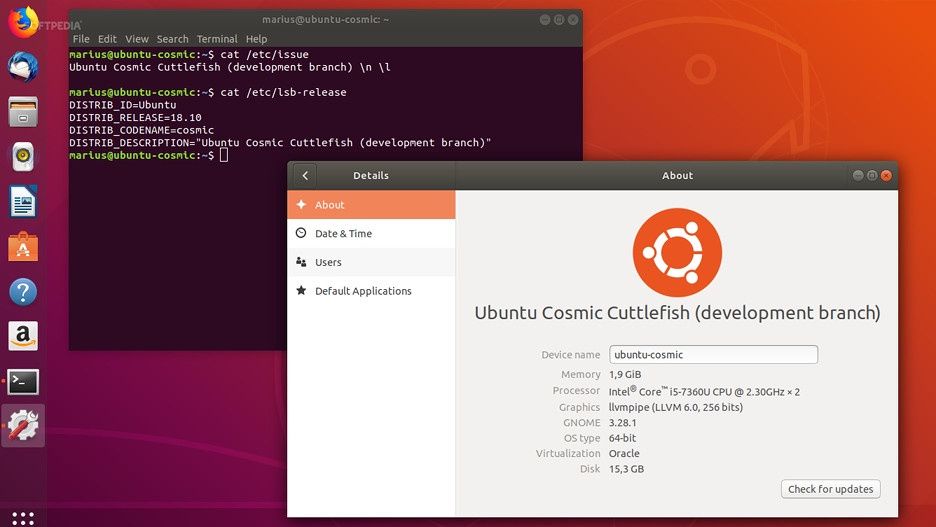Maximize the terminal window
This screenshot has height=527, width=936.
[x=559, y=20]
